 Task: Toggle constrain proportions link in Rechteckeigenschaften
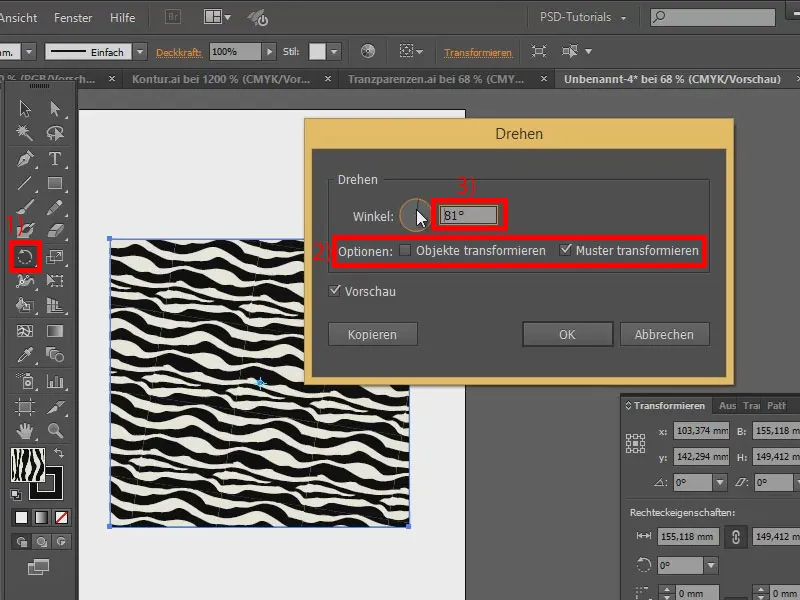coord(736,537)
